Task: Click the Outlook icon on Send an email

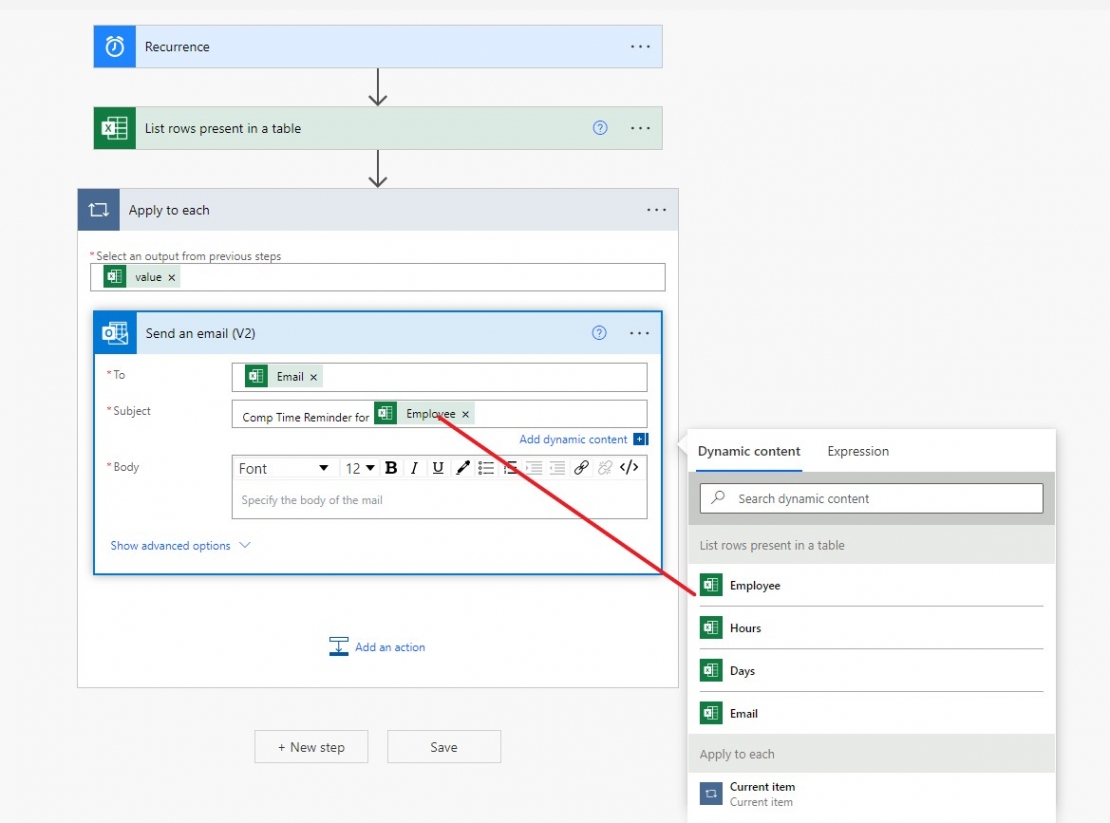Action: [x=116, y=332]
